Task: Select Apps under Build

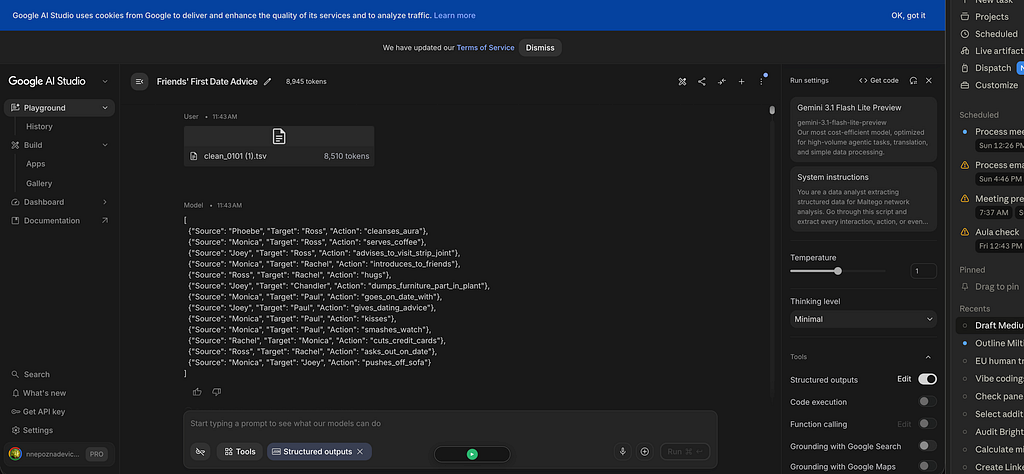Action: [x=36, y=164]
